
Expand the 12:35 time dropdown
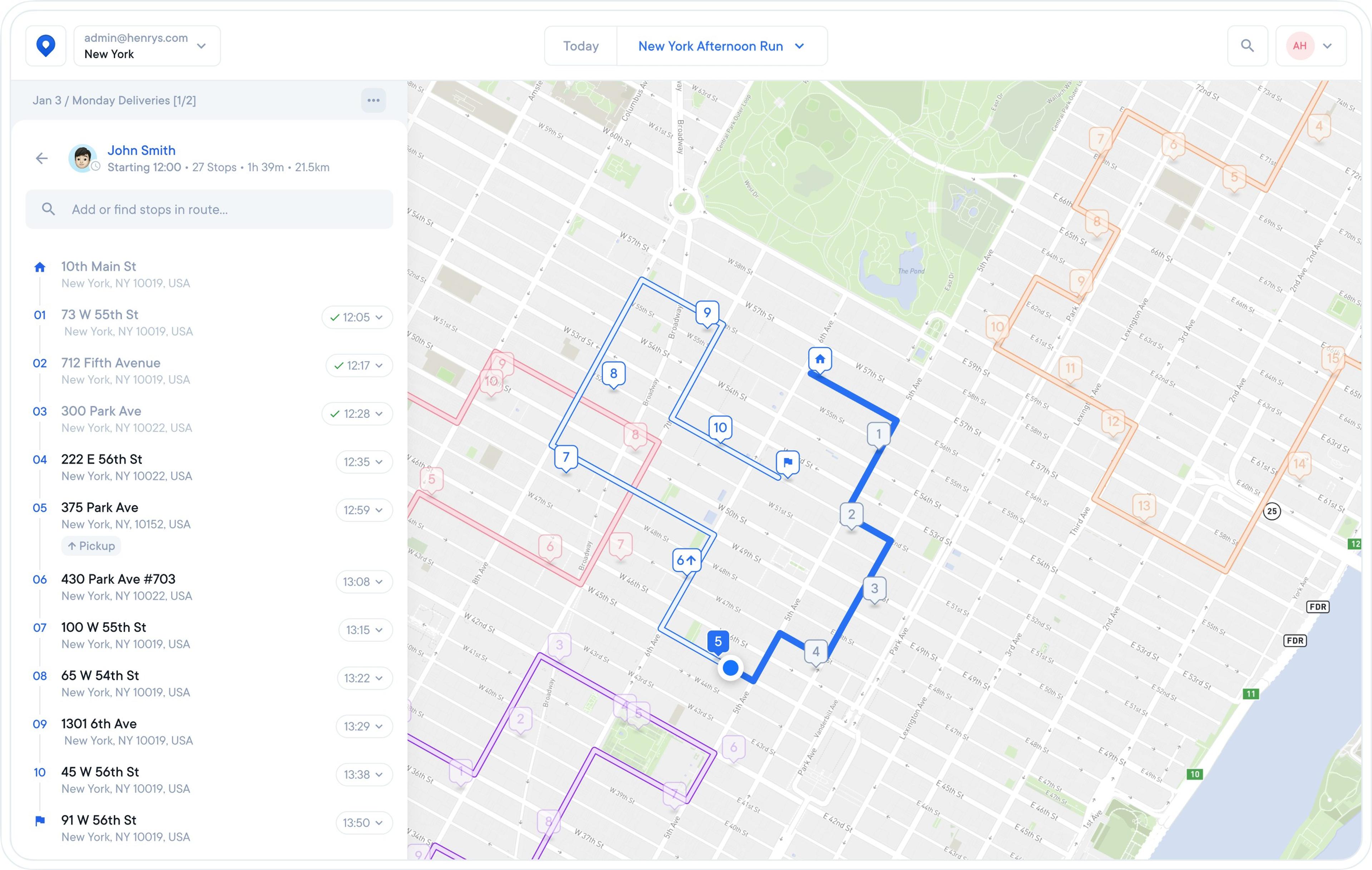tap(364, 461)
